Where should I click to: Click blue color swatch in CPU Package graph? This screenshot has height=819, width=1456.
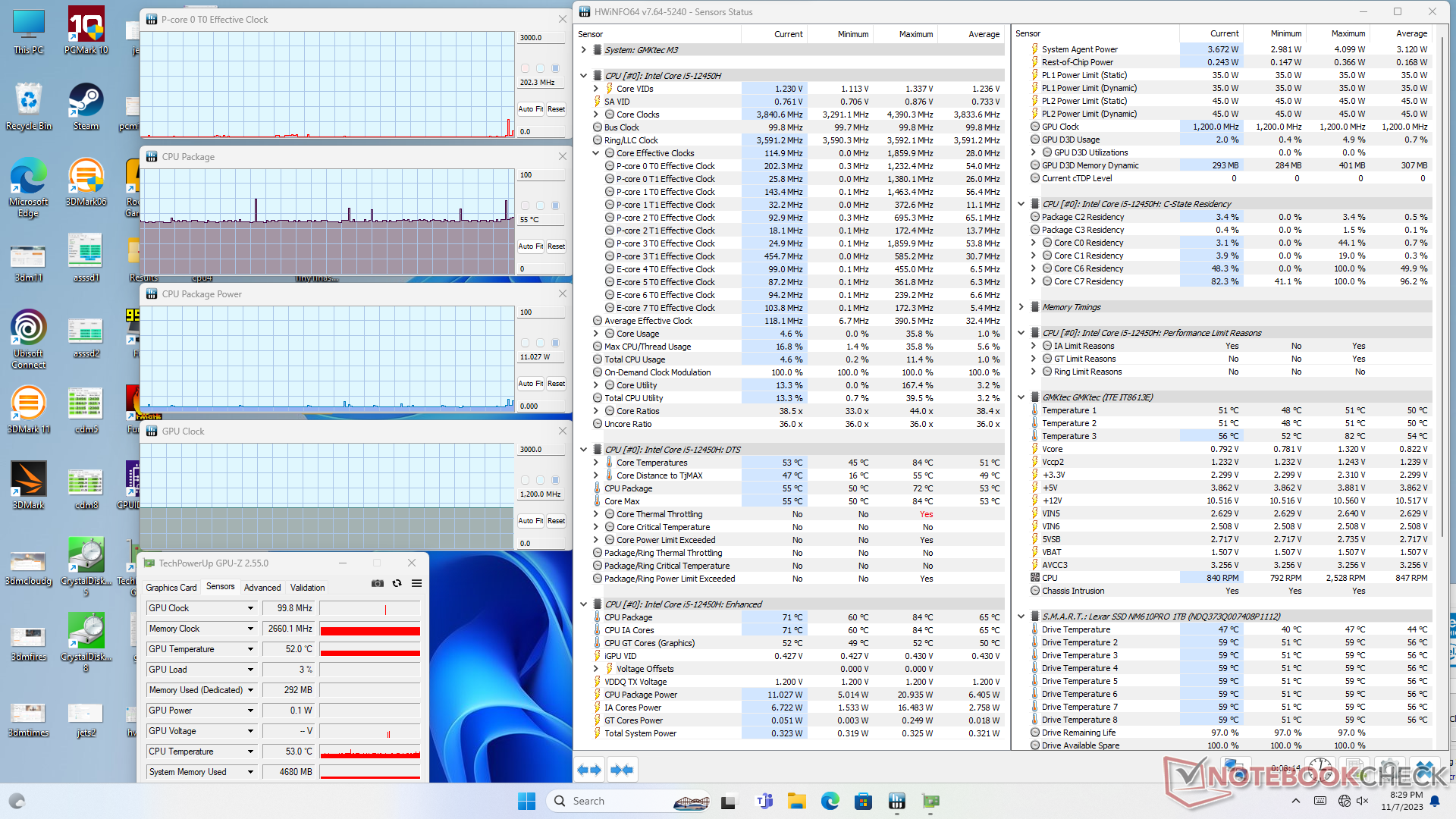tap(555, 206)
